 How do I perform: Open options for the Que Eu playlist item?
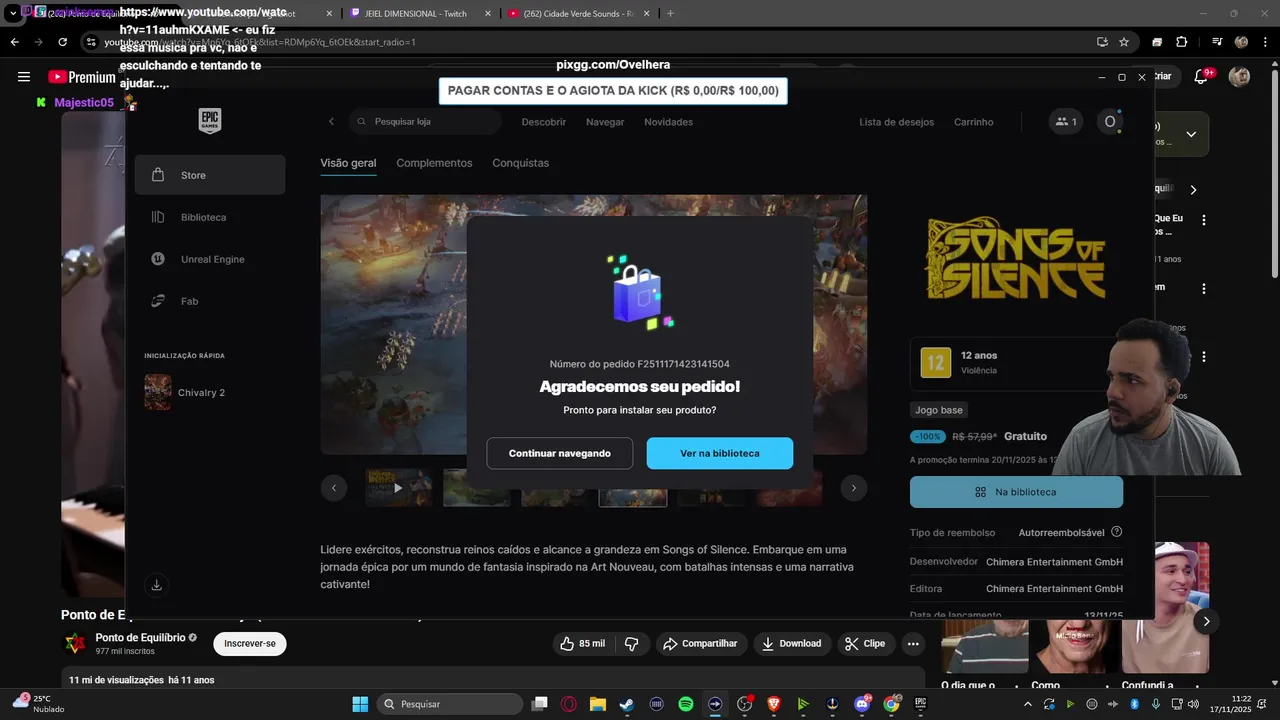[x=1204, y=220]
